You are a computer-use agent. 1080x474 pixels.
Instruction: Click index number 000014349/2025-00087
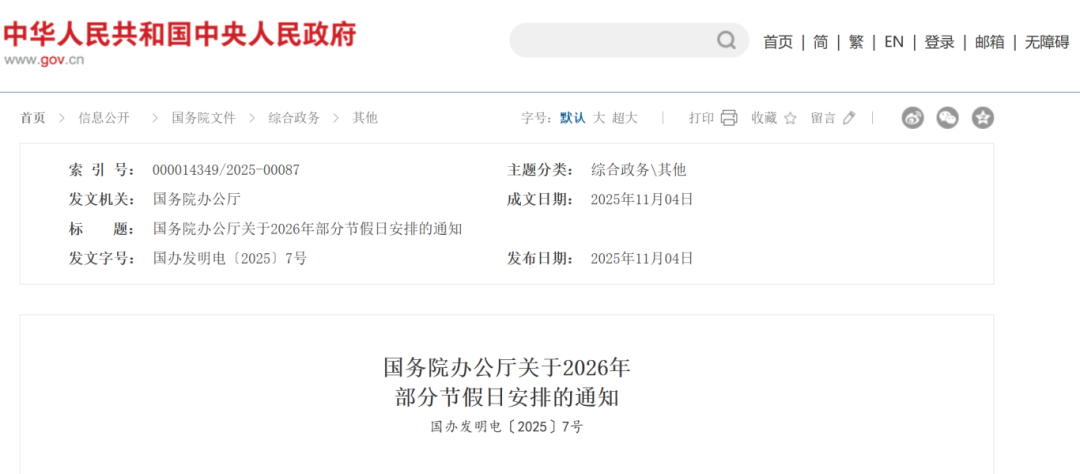pyautogui.click(x=227, y=170)
